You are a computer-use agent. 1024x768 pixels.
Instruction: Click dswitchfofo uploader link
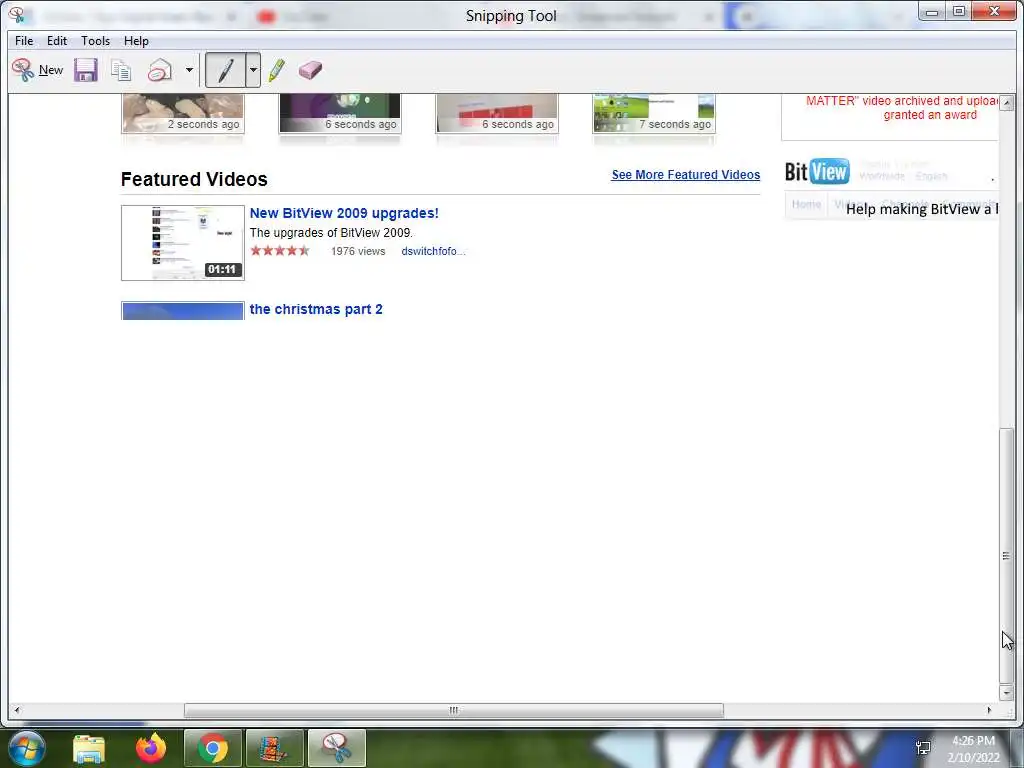point(433,251)
